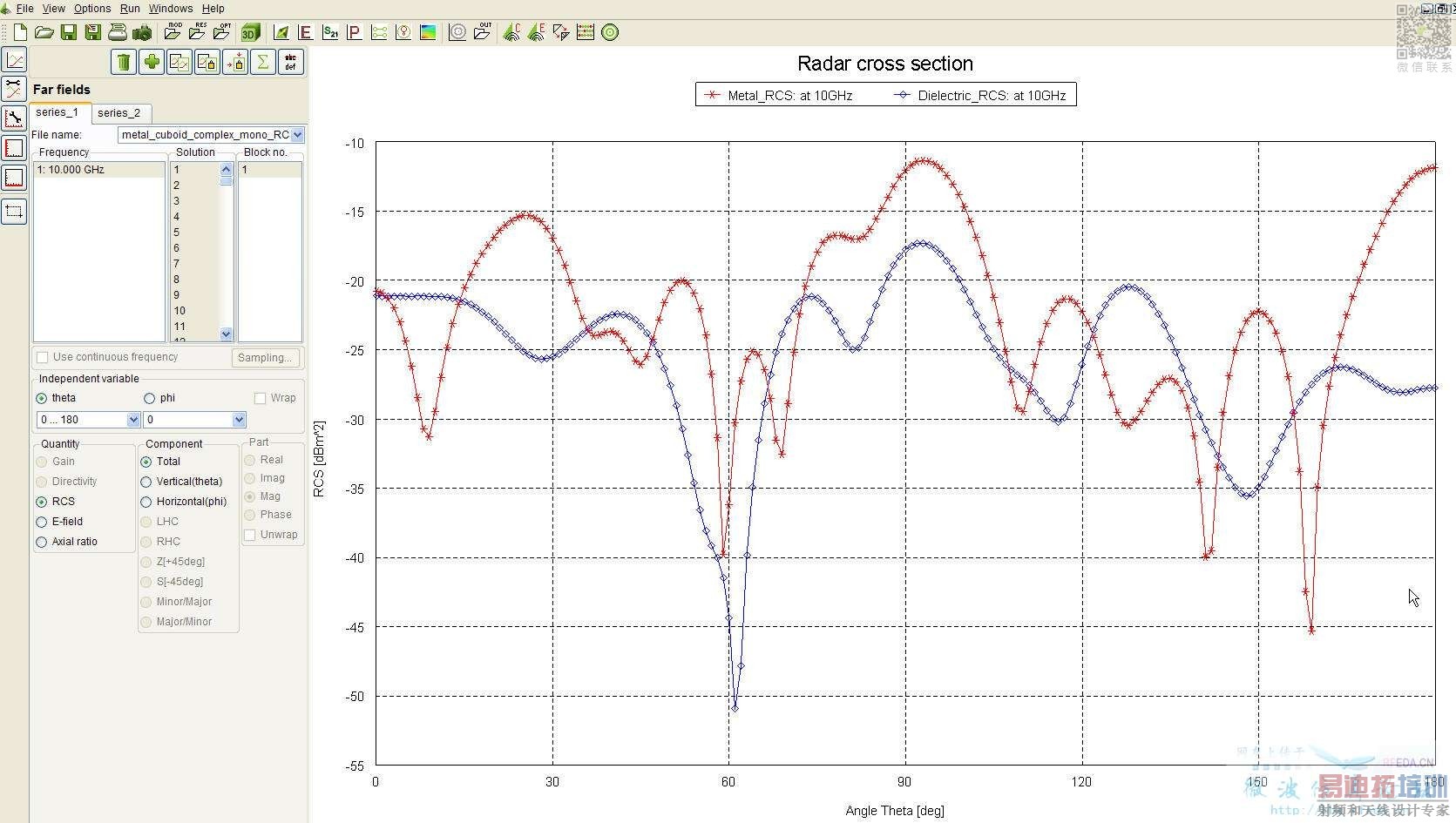This screenshot has height=823, width=1456.
Task: Click the camera icon to export an image
Action: coord(141,33)
